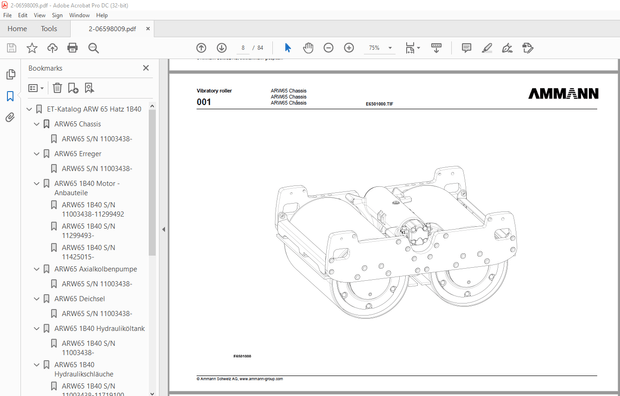Activate the Hand pan tool
This screenshot has width=620, height=396.
click(308, 48)
